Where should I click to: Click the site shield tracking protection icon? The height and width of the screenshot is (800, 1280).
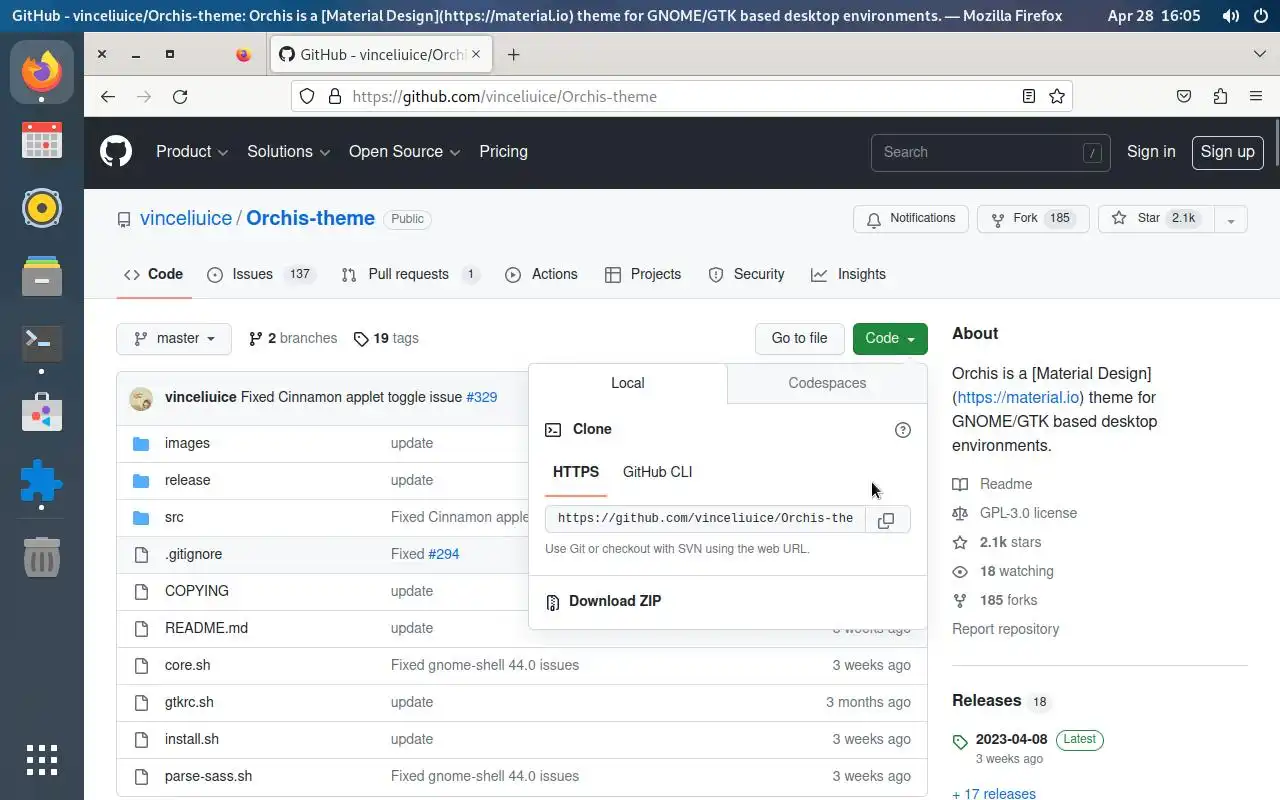coord(308,97)
